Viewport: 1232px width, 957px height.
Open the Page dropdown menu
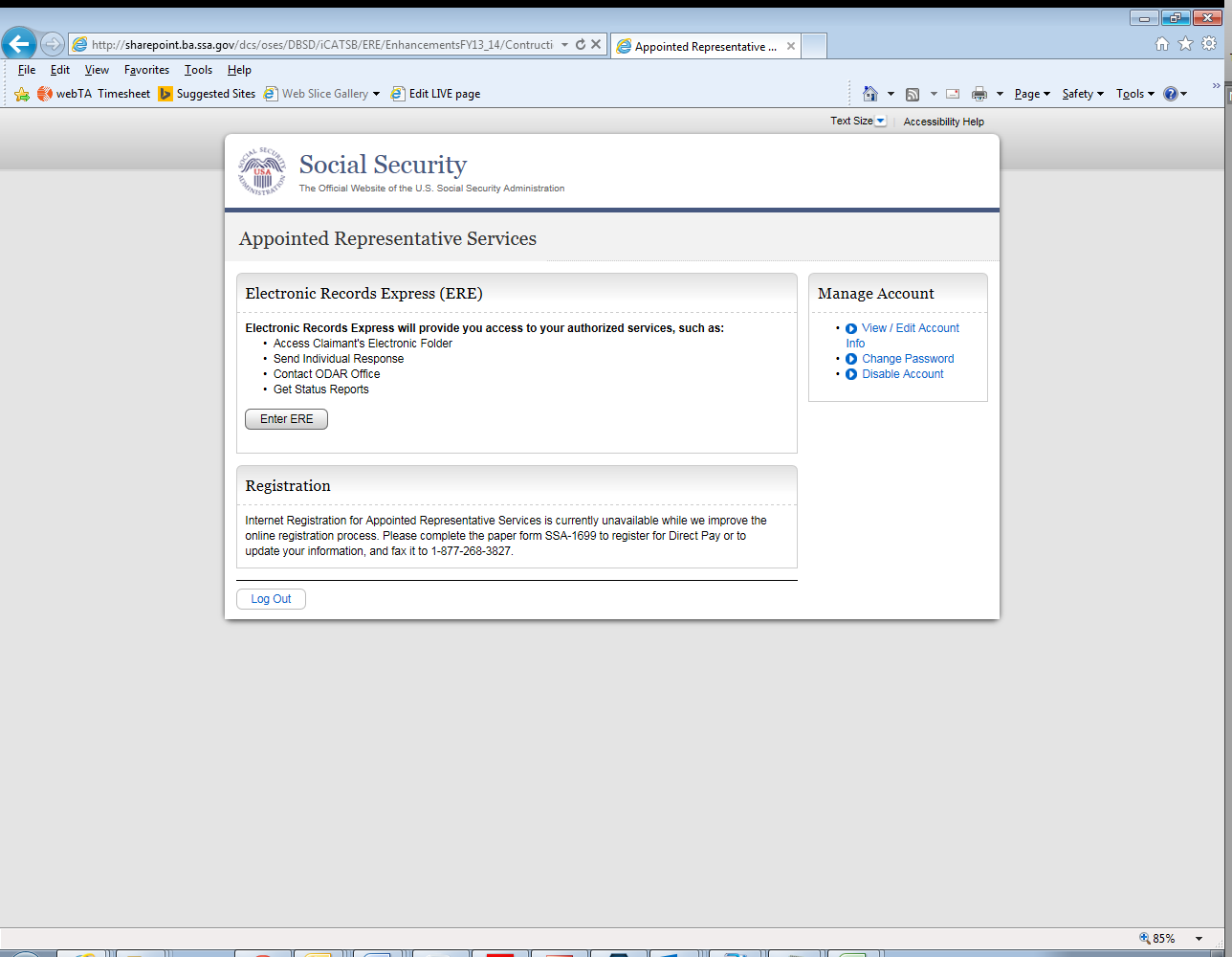1032,94
